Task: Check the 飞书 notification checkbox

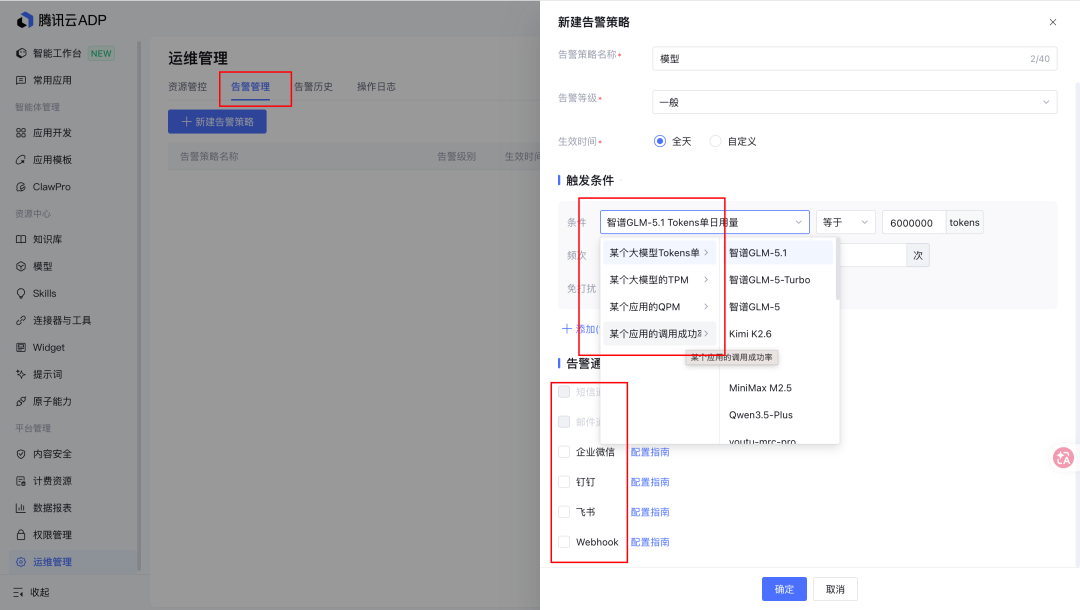Action: (564, 512)
